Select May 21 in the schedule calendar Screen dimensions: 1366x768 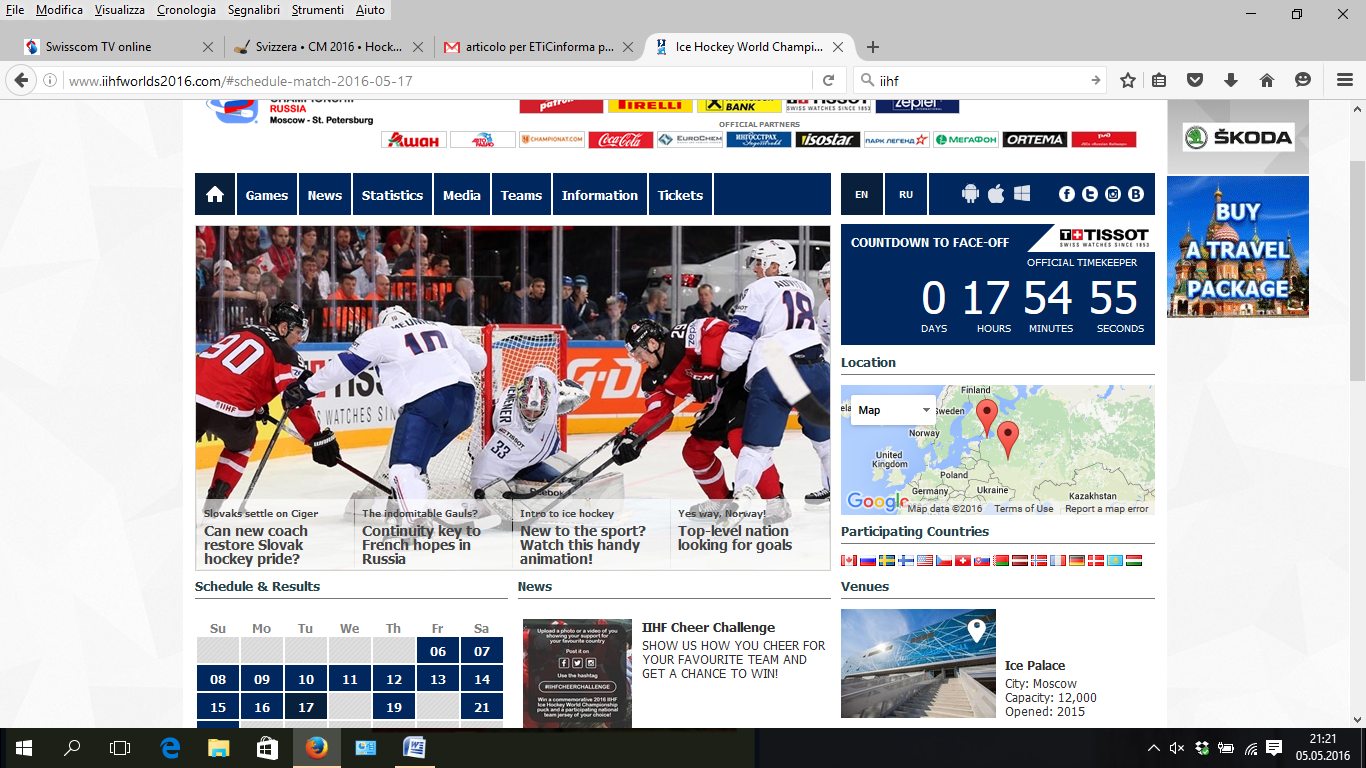482,707
